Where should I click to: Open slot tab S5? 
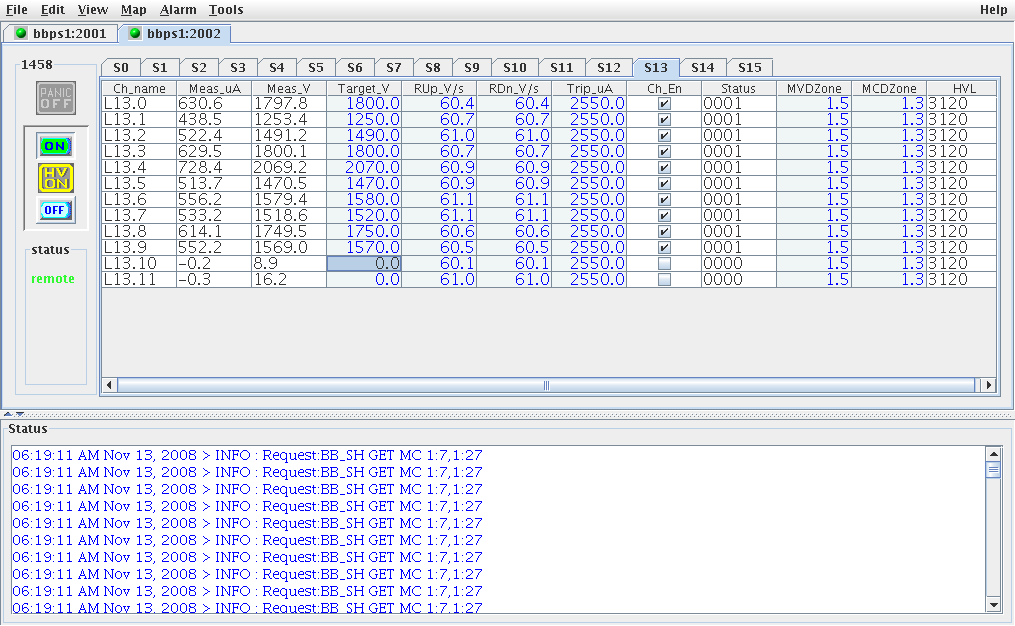click(316, 67)
